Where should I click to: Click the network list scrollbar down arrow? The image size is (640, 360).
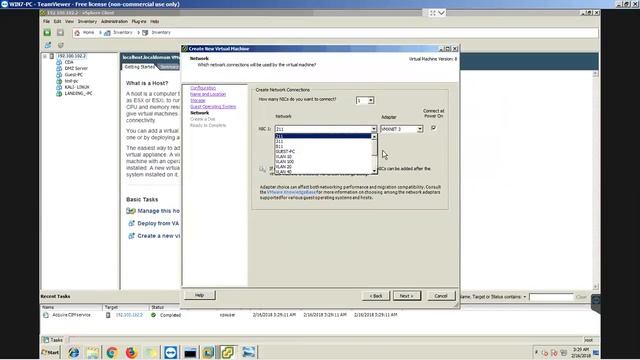(x=374, y=171)
